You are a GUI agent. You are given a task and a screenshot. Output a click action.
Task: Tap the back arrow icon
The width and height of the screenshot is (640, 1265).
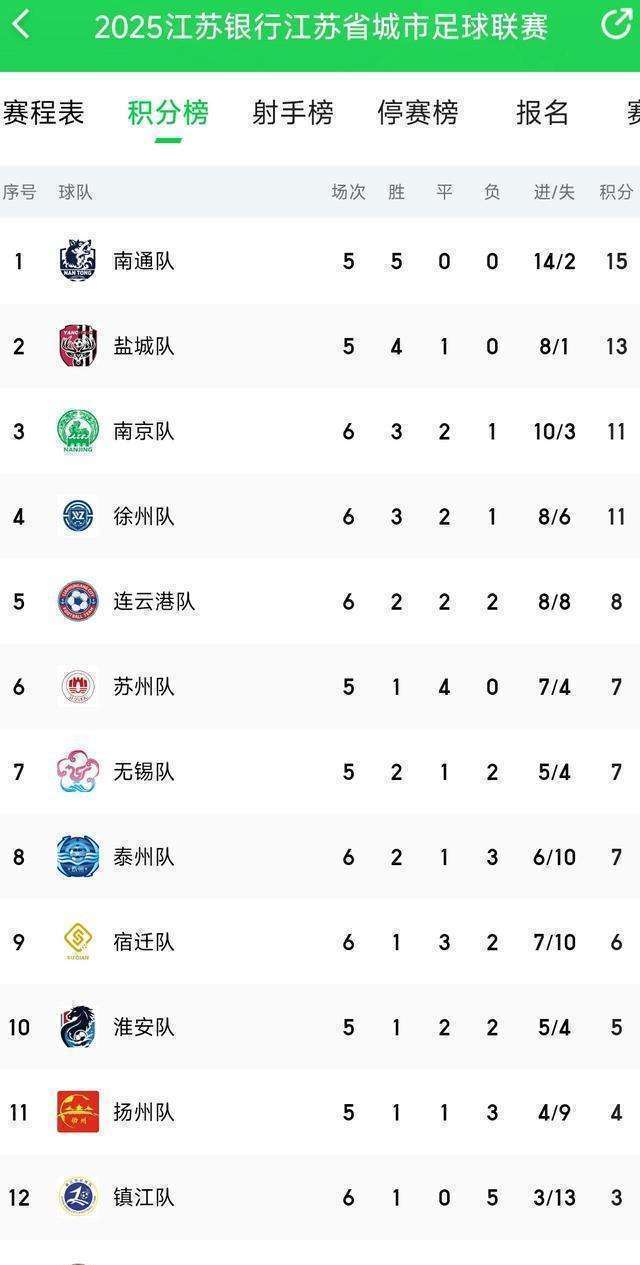click(x=20, y=25)
